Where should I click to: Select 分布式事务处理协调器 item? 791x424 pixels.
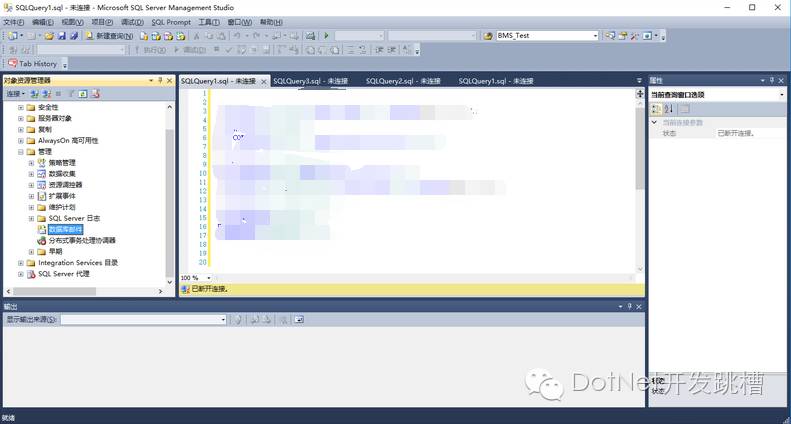pyautogui.click(x=82, y=241)
